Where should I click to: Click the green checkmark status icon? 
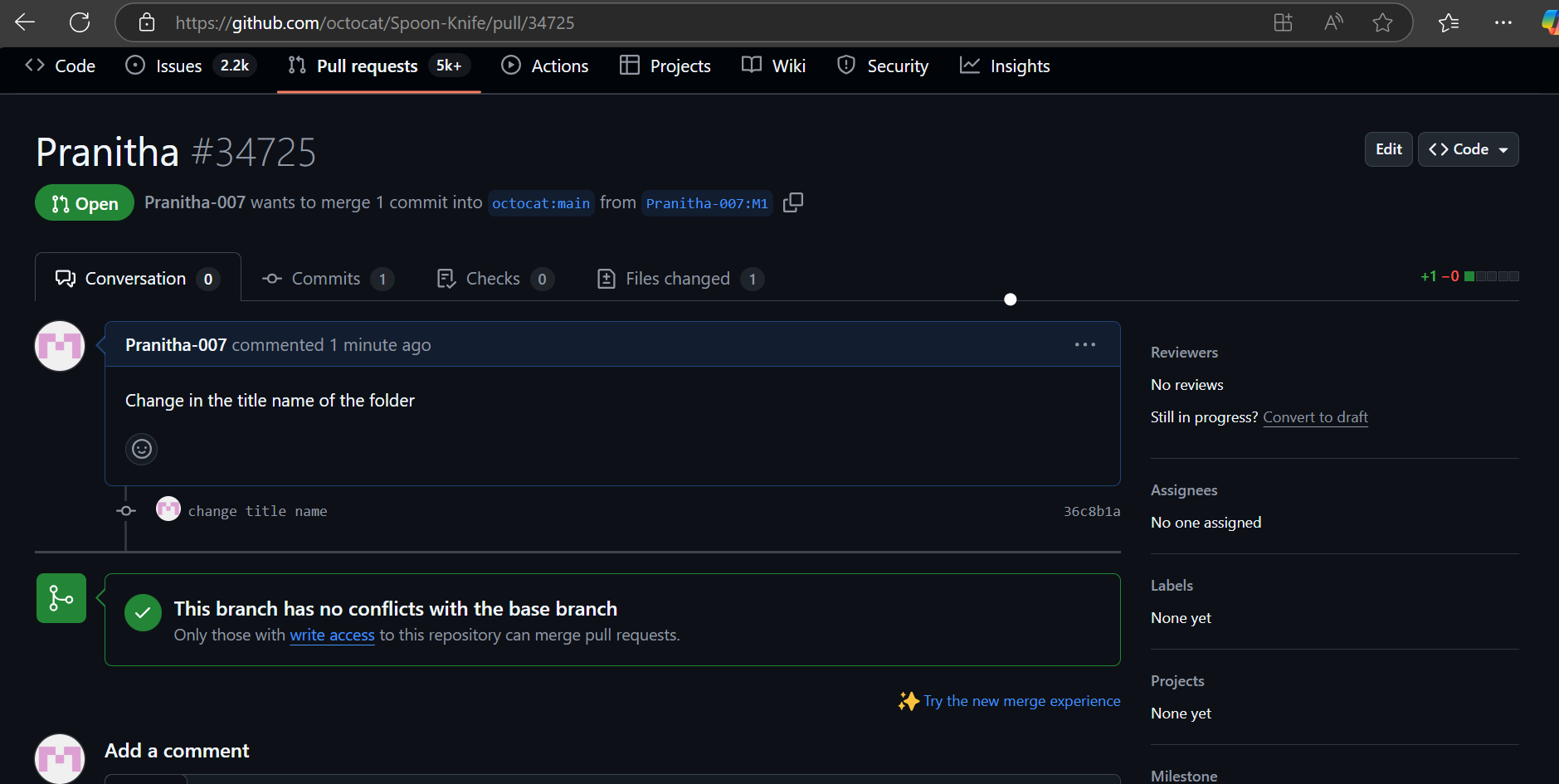[143, 612]
